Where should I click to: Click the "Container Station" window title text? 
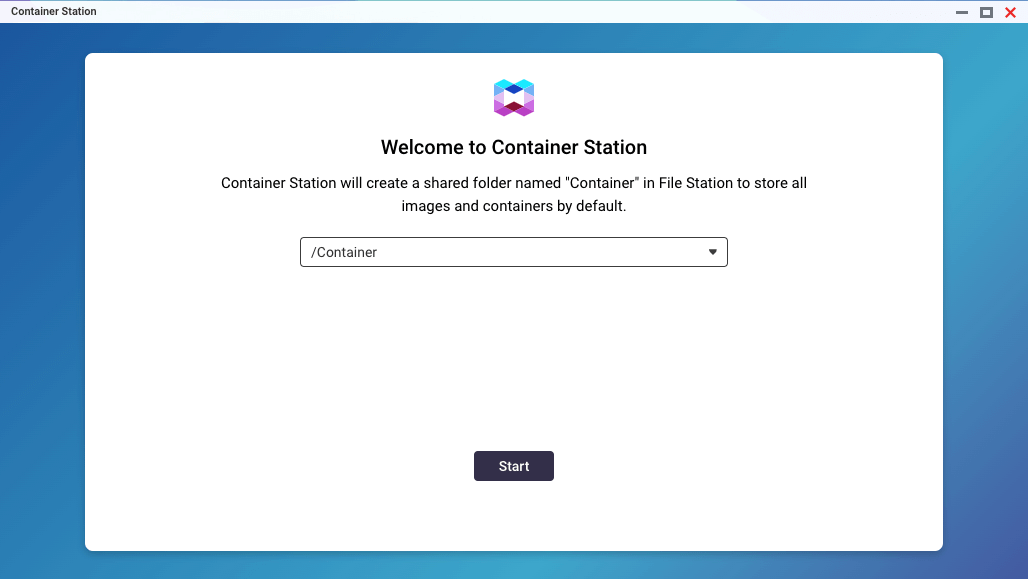54,12
